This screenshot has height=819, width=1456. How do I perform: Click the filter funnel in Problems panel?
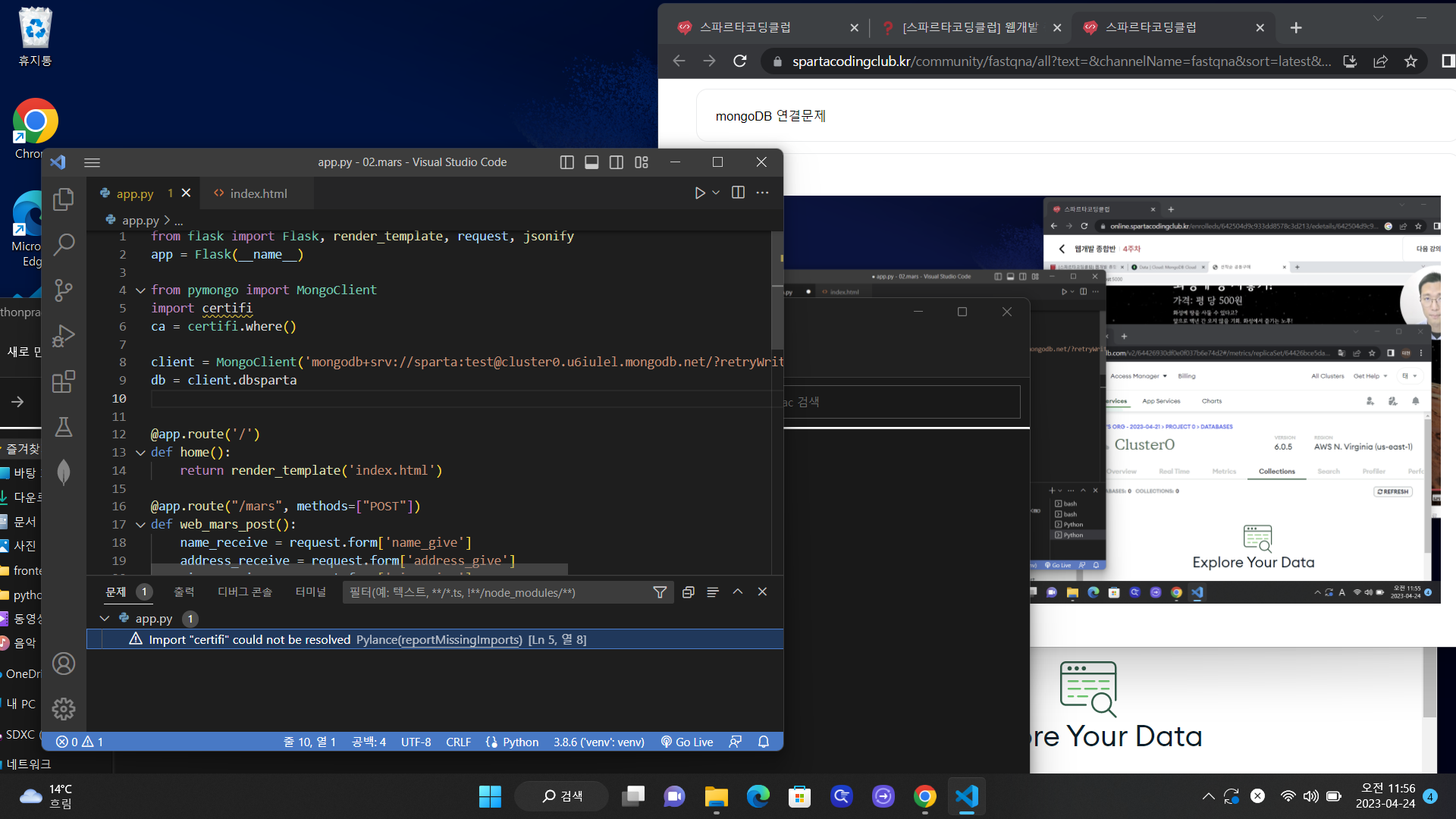[x=660, y=592]
